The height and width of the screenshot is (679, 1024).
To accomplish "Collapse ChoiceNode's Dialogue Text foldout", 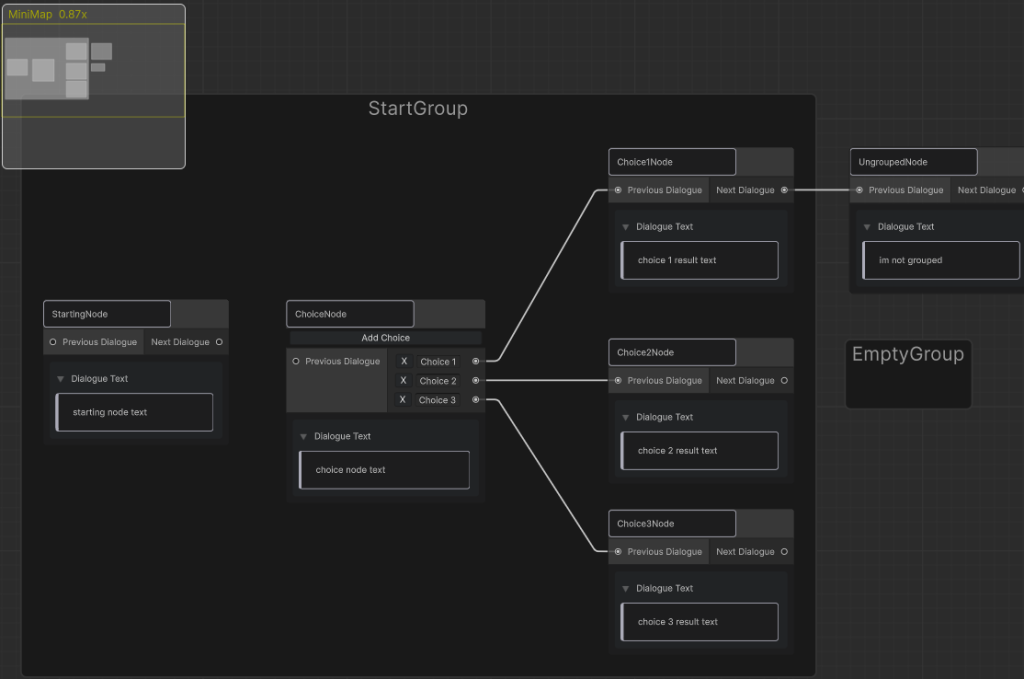I will [x=304, y=436].
